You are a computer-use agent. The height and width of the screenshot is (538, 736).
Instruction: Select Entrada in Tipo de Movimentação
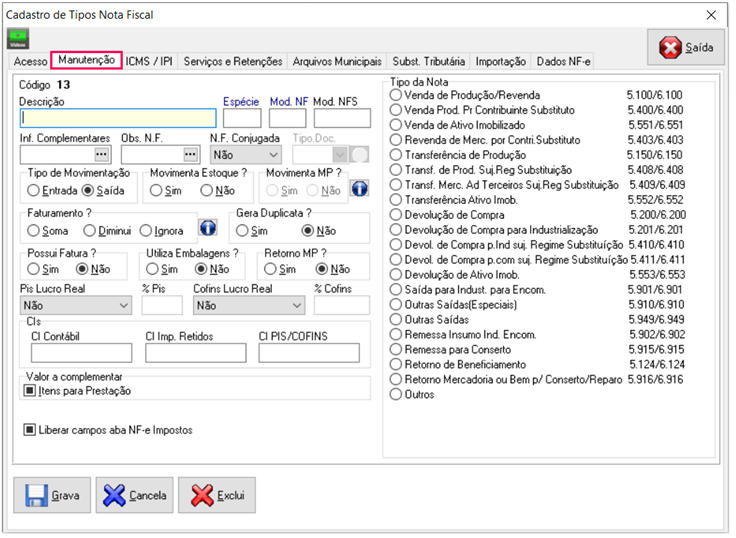point(34,190)
